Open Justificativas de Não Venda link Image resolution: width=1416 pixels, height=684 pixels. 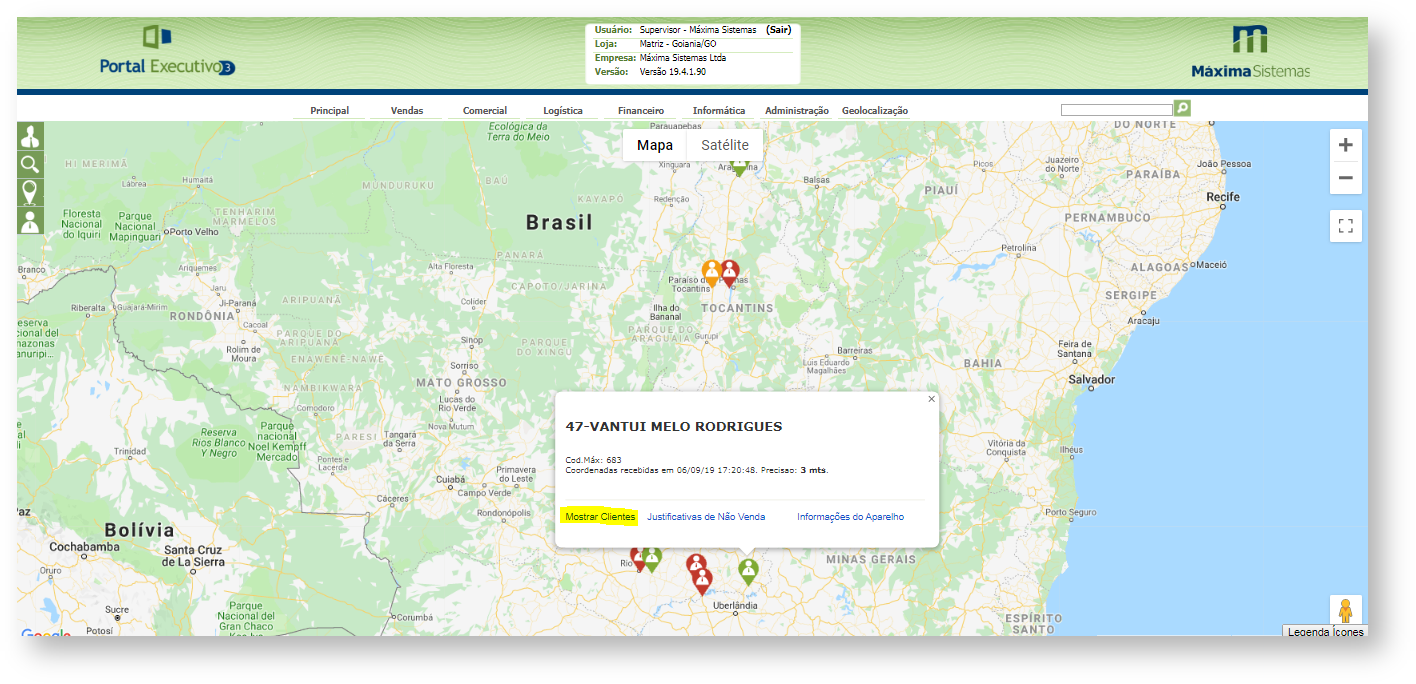click(x=706, y=517)
